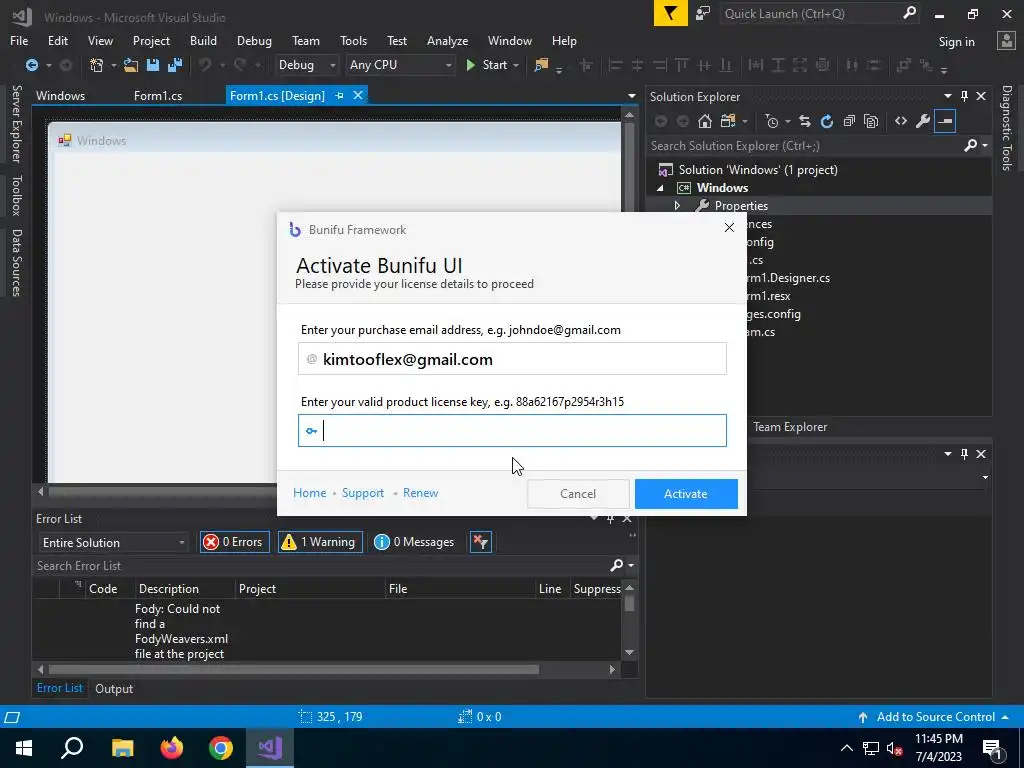Open the Build menu
This screenshot has width=1024, height=768.
(x=203, y=40)
